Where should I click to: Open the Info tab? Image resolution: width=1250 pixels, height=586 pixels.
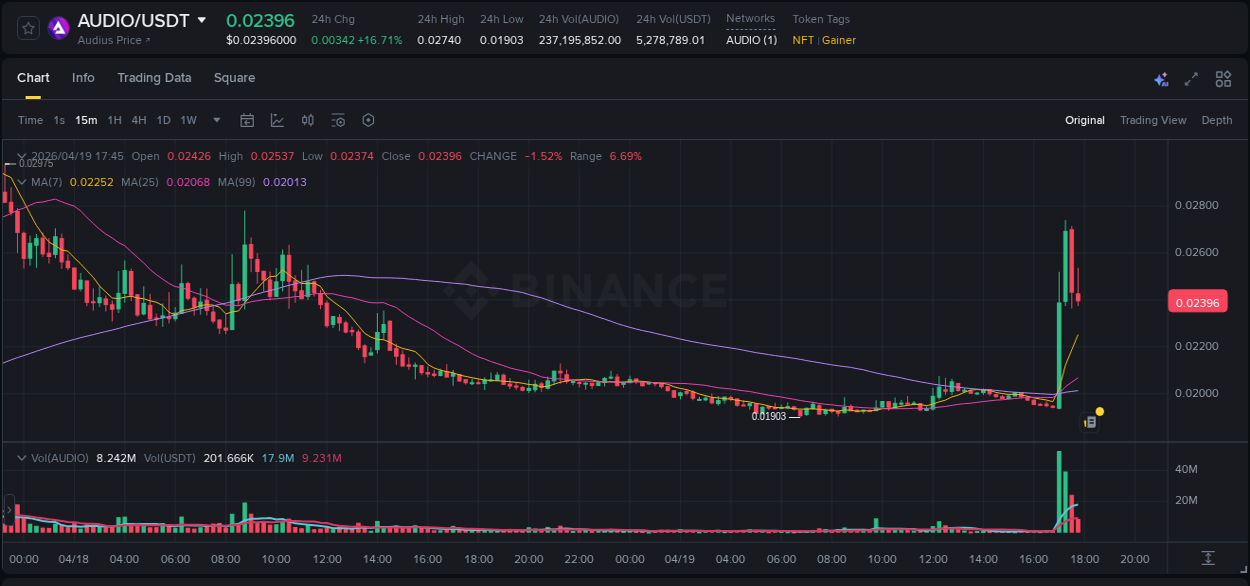coord(83,78)
